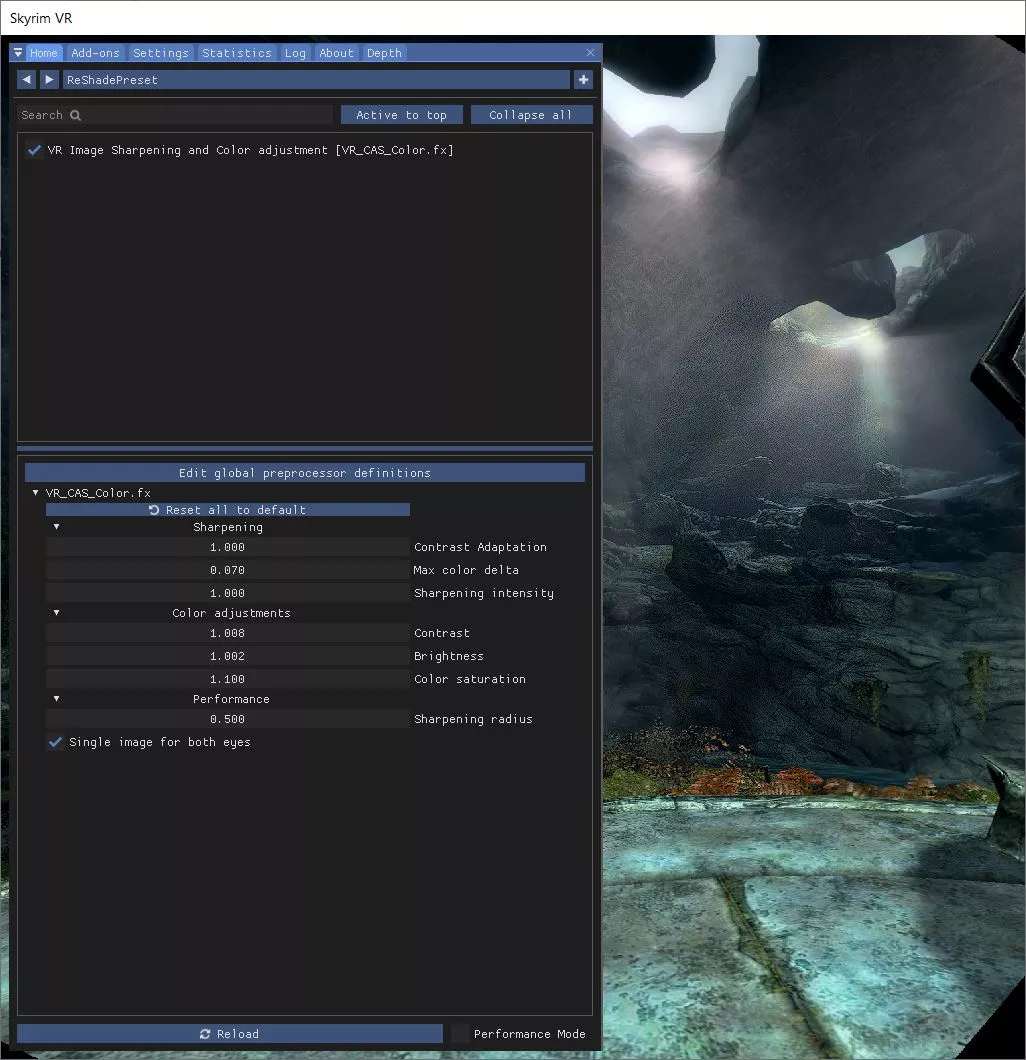1026x1060 pixels.
Task: Open the ReShade window collapse triangle menu
Action: [18, 53]
